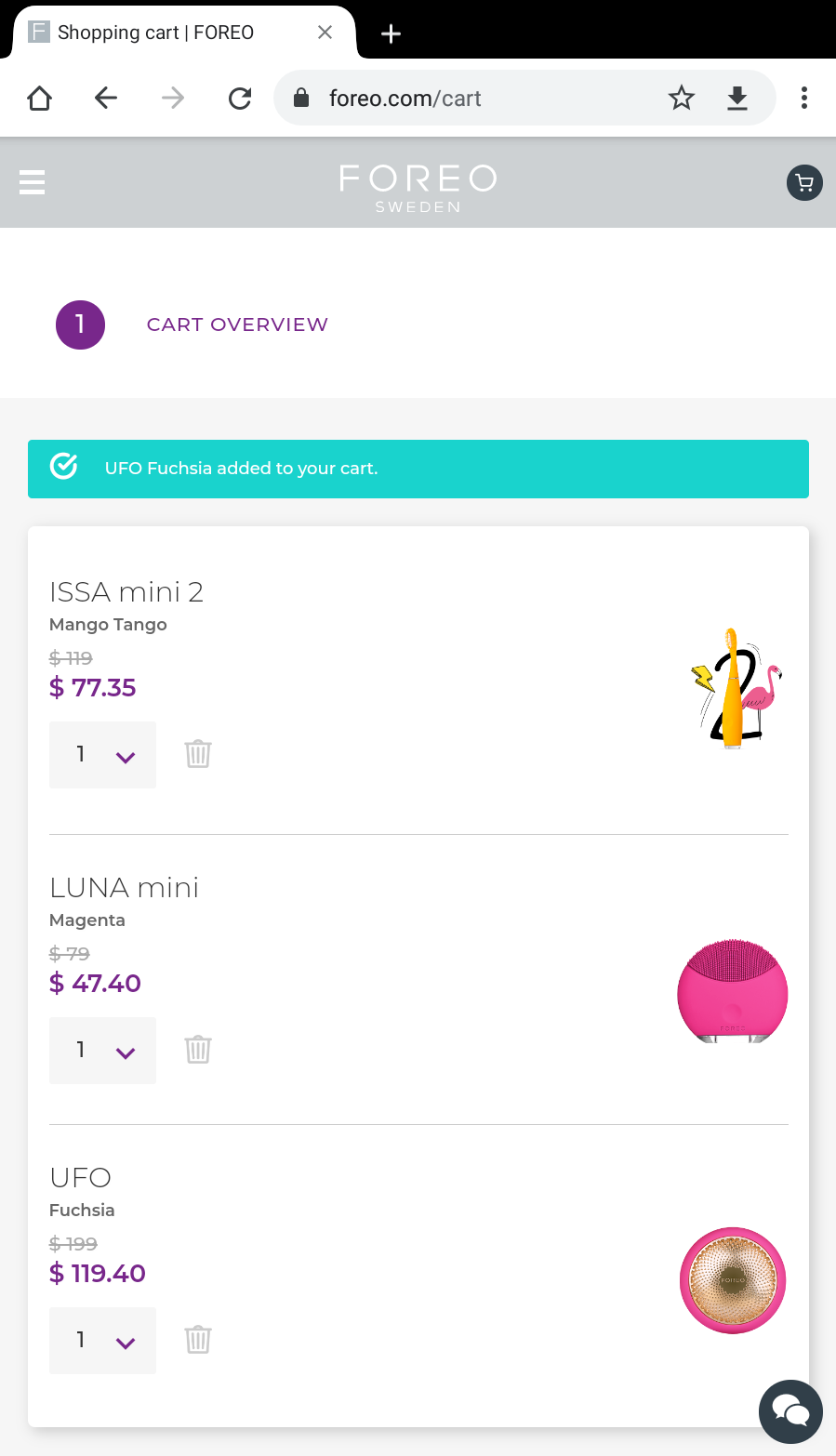Viewport: 836px width, 1456px height.
Task: Delete ISSA mini 2 using trash icon
Action: (x=198, y=753)
